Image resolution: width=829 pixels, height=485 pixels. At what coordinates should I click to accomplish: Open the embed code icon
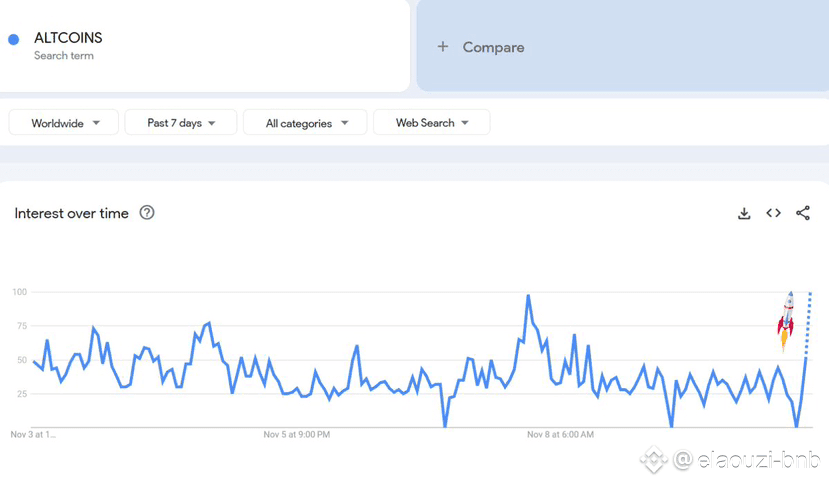click(773, 213)
